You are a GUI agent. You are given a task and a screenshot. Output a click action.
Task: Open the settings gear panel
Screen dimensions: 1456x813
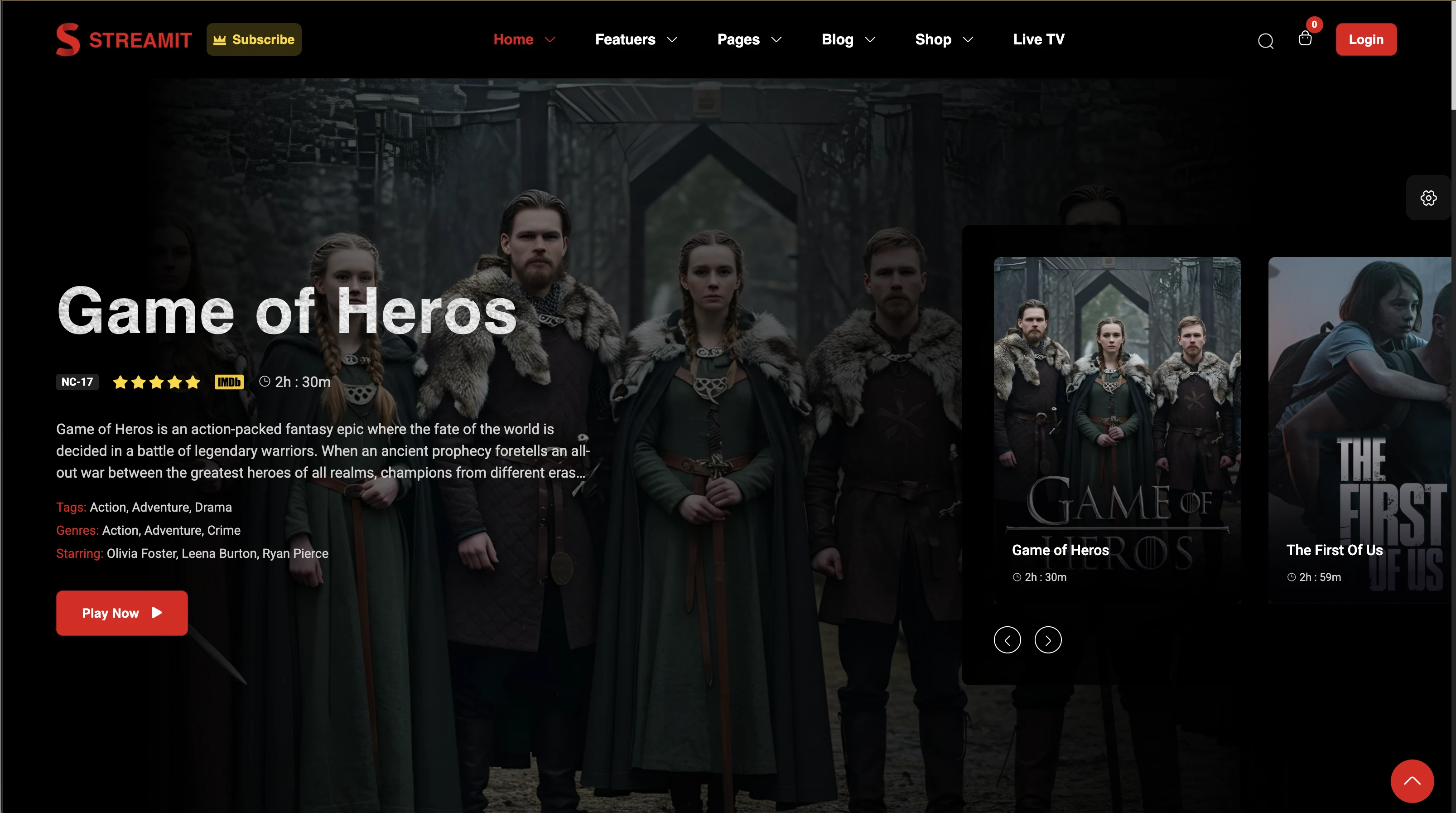[x=1428, y=198]
